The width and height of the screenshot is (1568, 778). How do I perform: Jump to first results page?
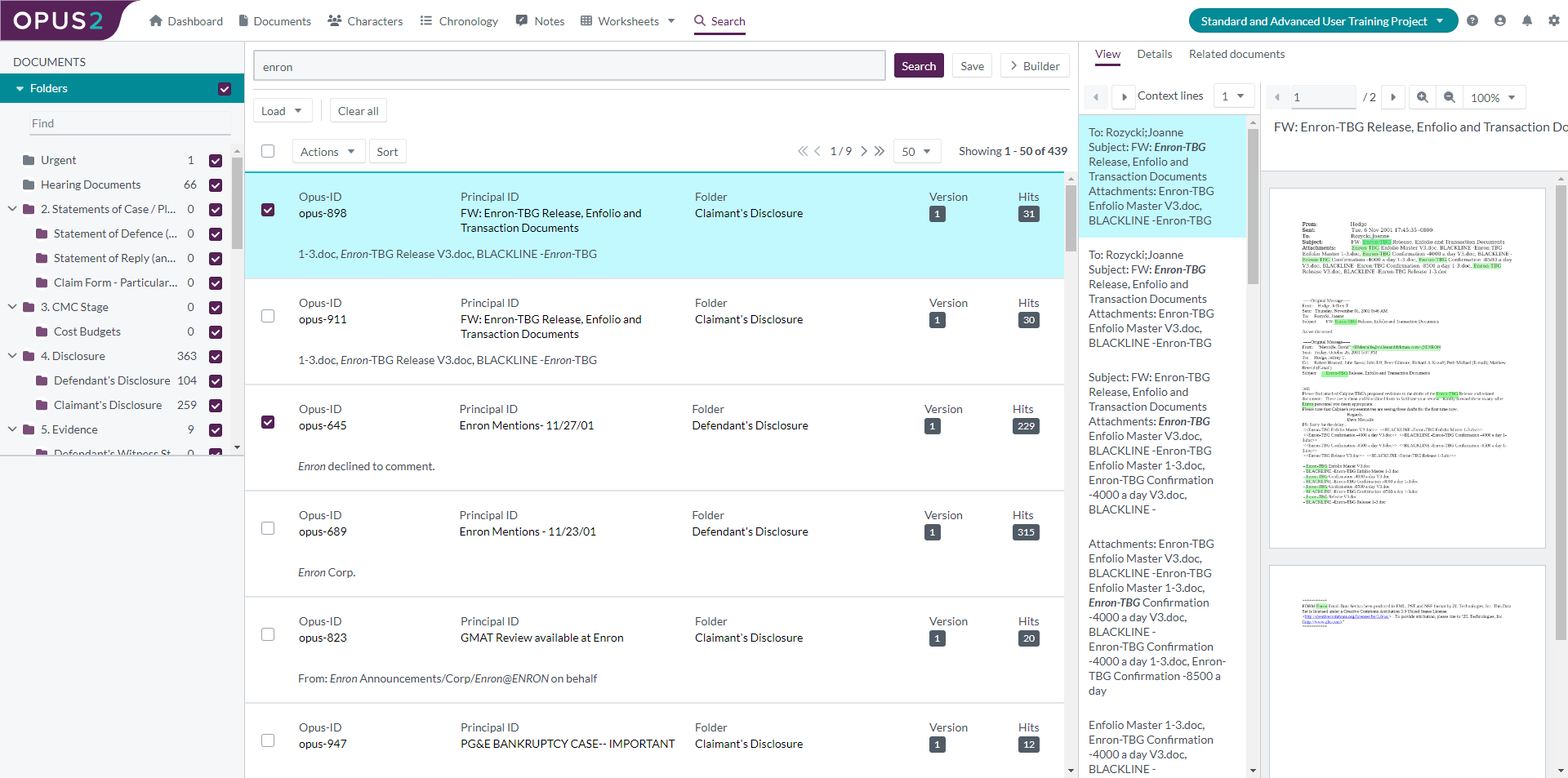tap(803, 151)
